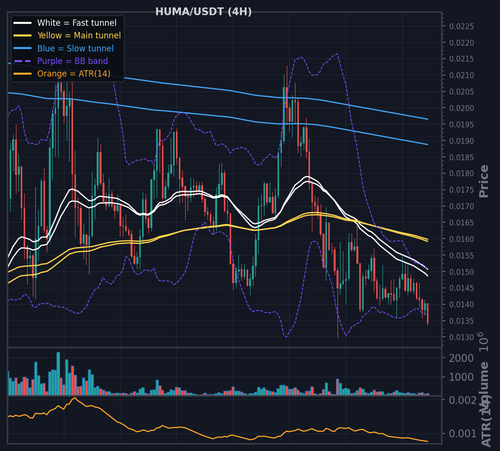Click the 0.001 ATR axis label
Image resolution: width=500 pixels, height=451 pixels.
tap(463, 433)
